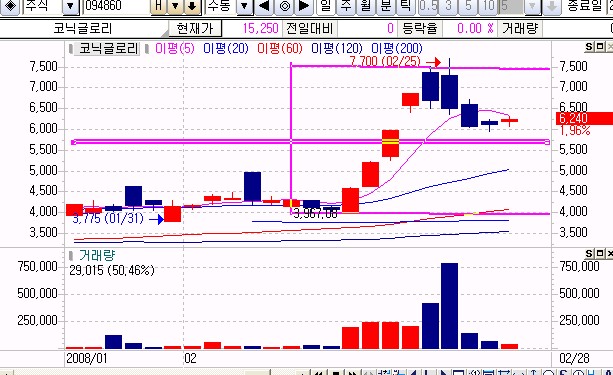This screenshot has height=375, width=613.
Task: Click the S icon on price chart pane
Action: point(589,47)
